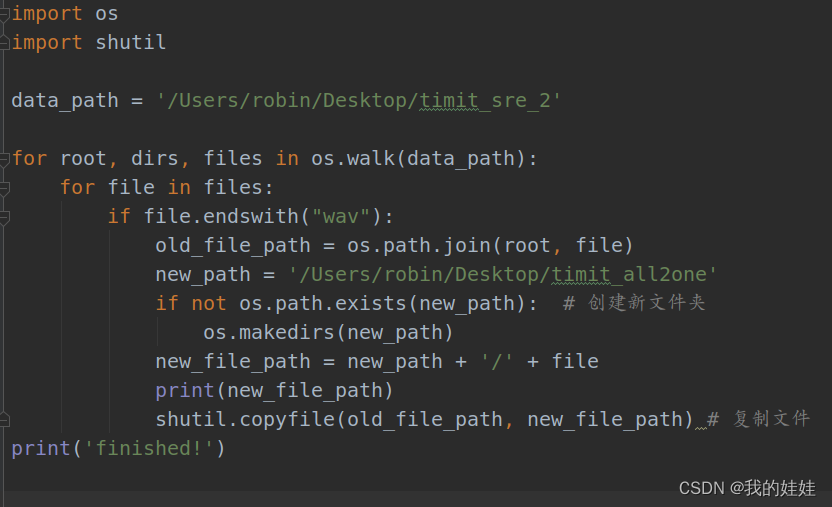Click 'file.endswith("wav")' expression
Image resolution: width=832 pixels, height=507 pixels.
[262, 216]
